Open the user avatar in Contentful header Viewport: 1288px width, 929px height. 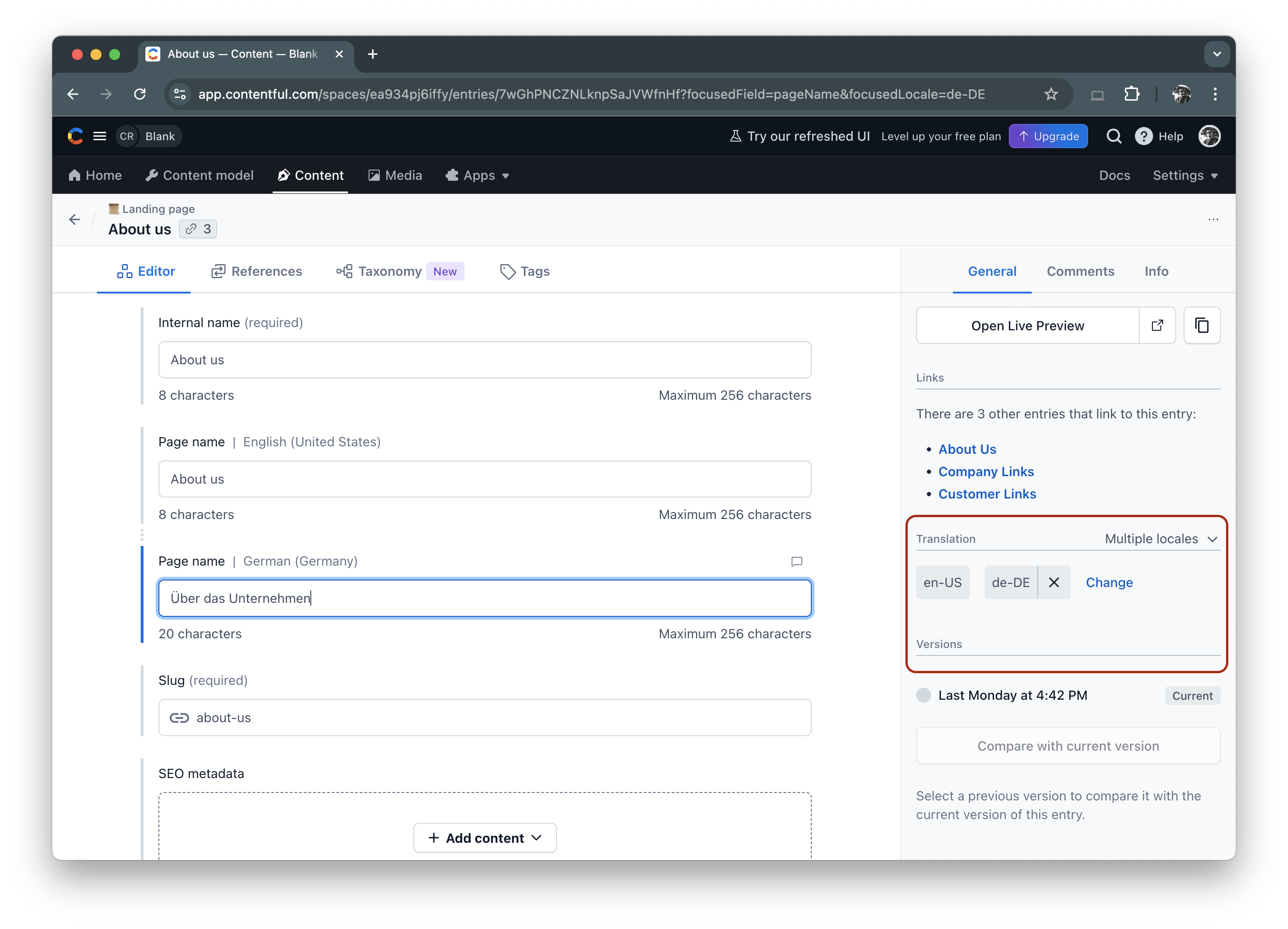point(1209,137)
